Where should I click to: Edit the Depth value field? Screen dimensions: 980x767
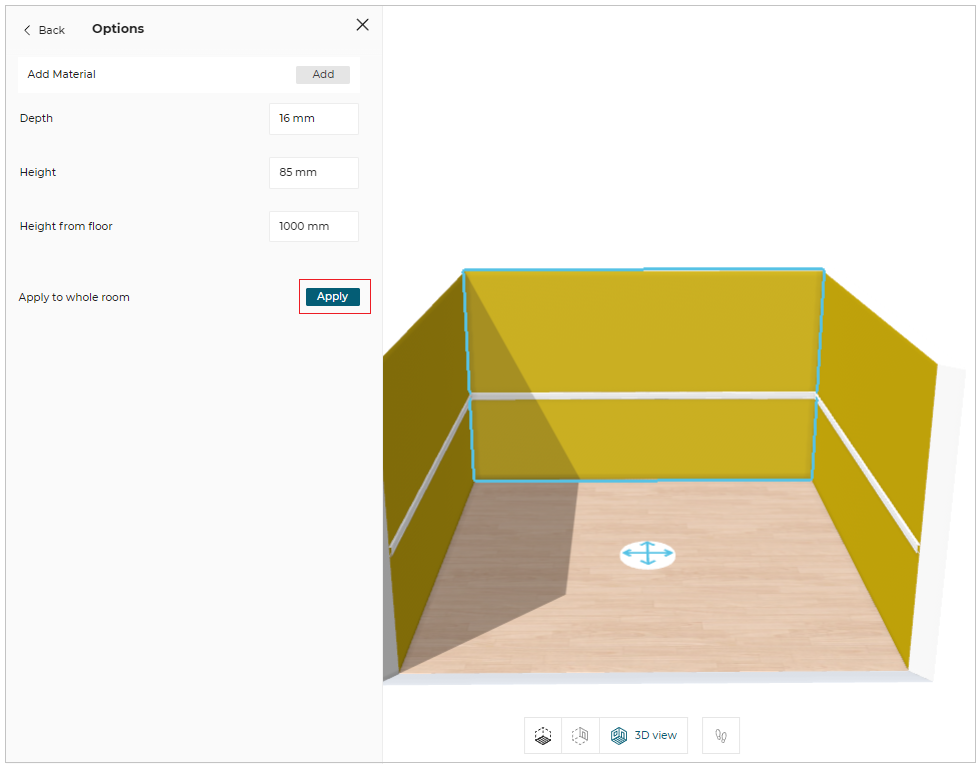point(313,118)
